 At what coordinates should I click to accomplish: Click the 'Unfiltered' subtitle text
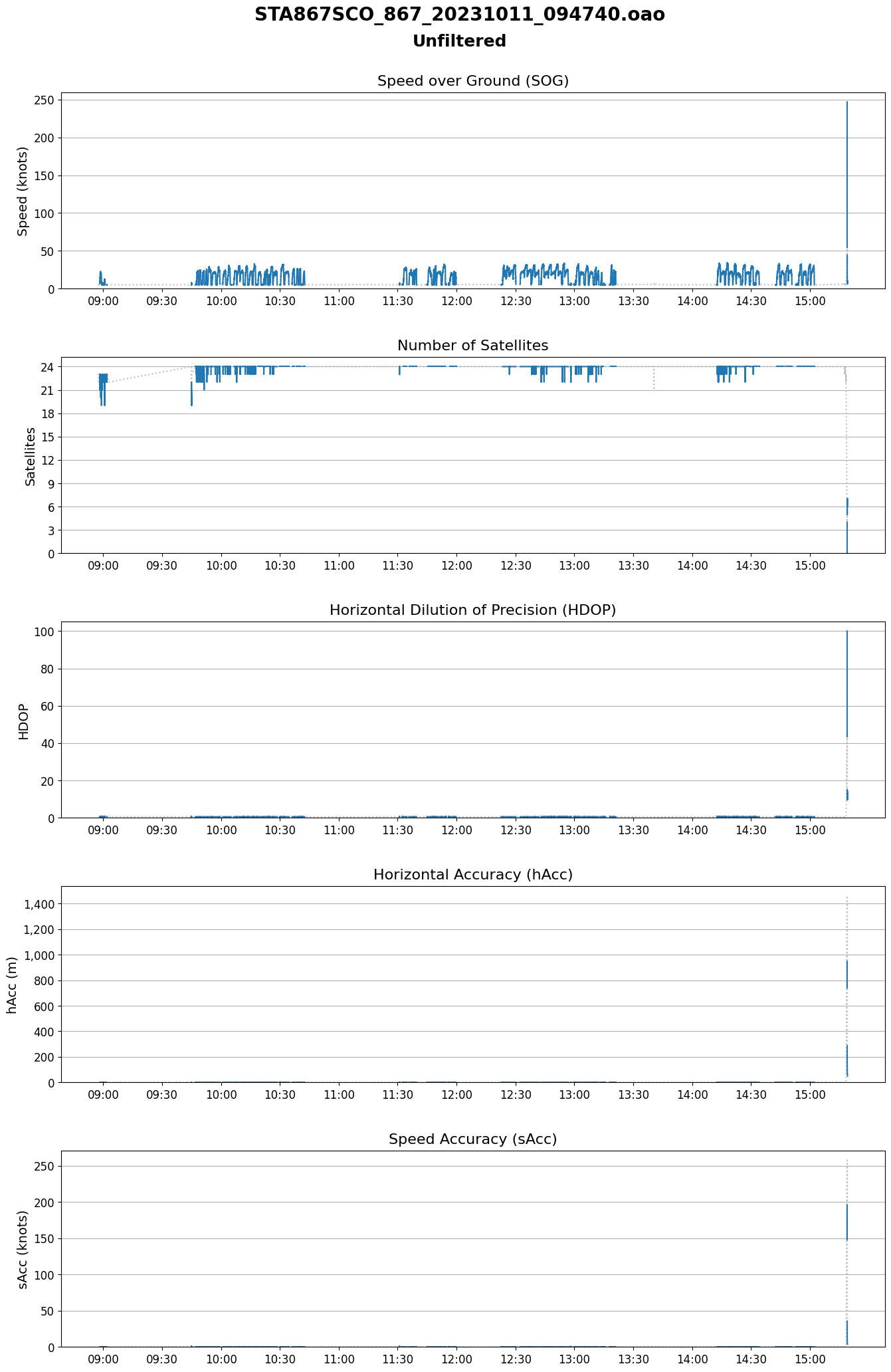[459, 41]
